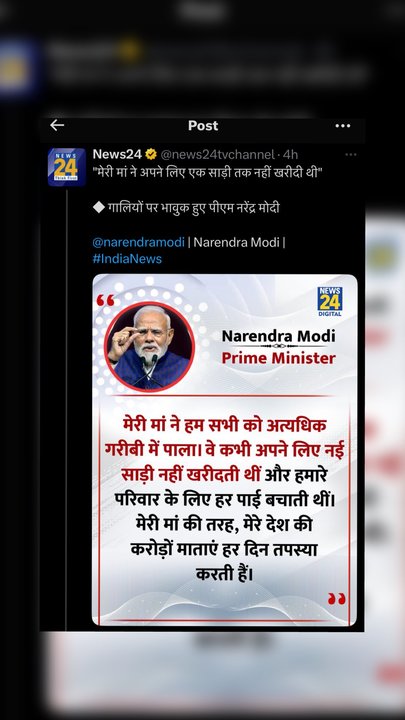The width and height of the screenshot is (405, 720).
Task: Tap the tweet's Hindi headline text
Action: pos(208,174)
